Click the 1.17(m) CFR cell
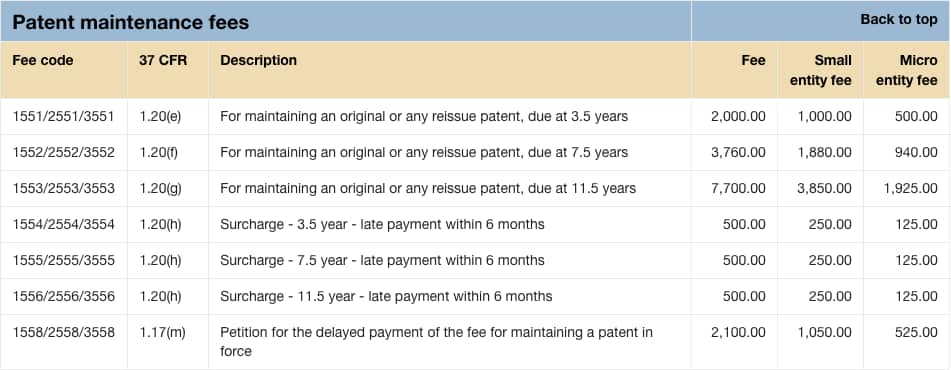Image resolution: width=951 pixels, height=370 pixels. click(x=162, y=332)
